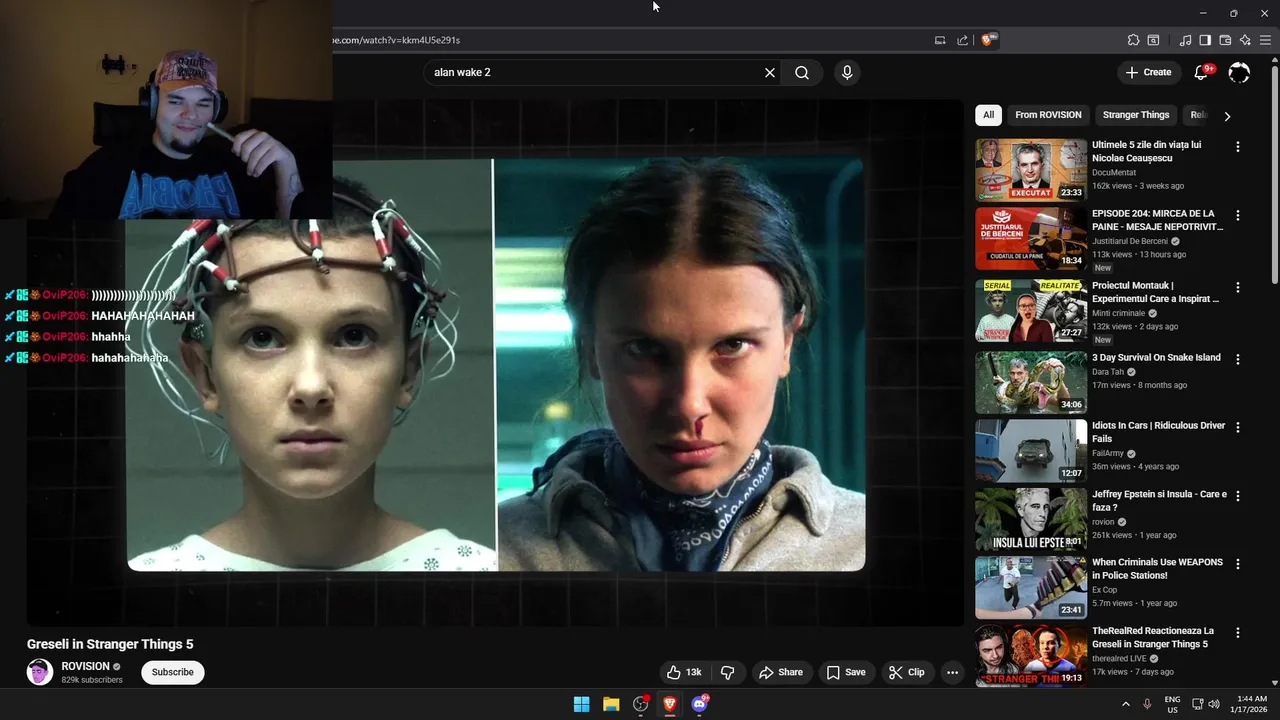Show more filter chips with right arrow
Screen dimensions: 1280x720
(1227, 116)
